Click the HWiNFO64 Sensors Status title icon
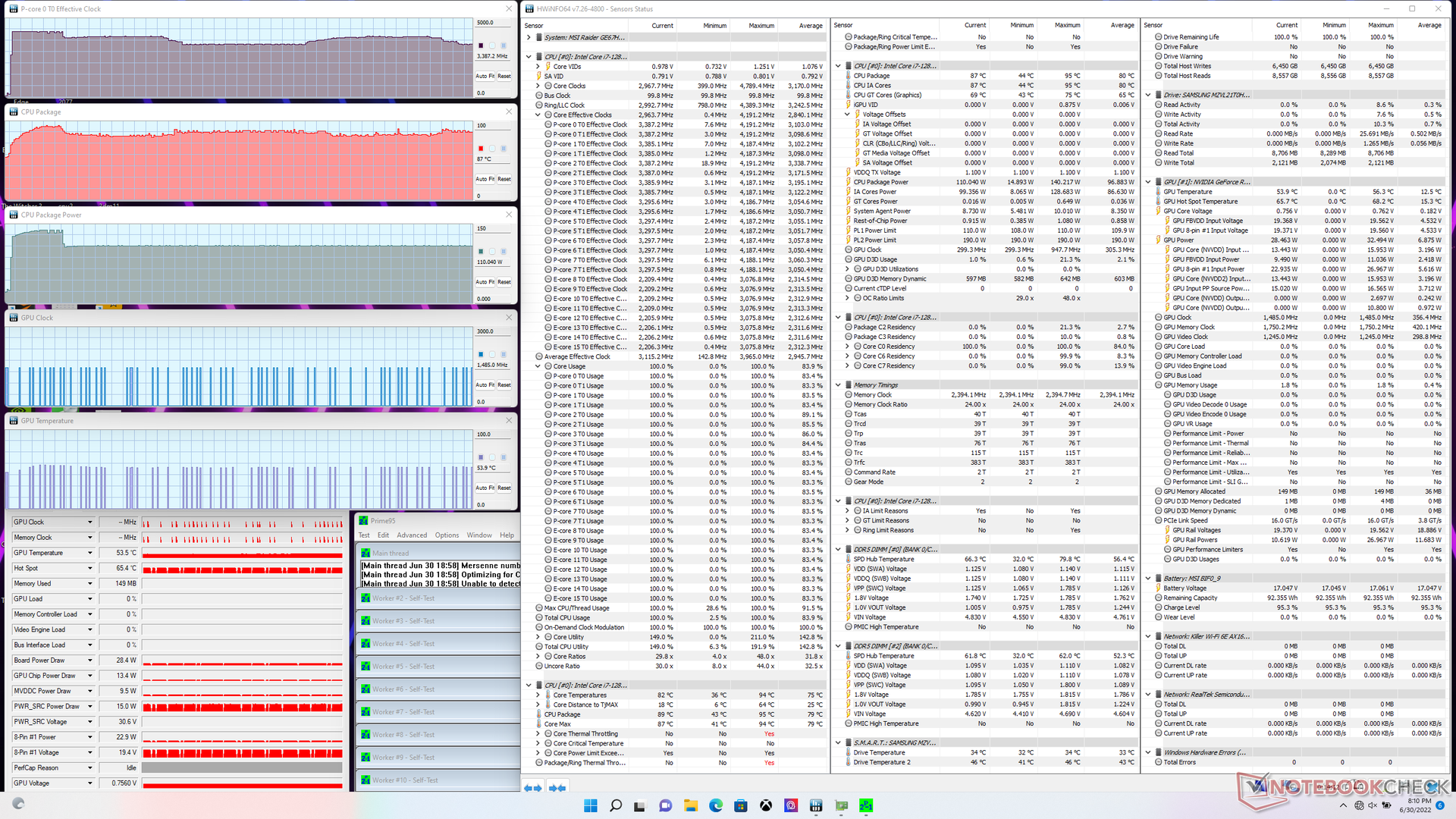 tap(529, 8)
